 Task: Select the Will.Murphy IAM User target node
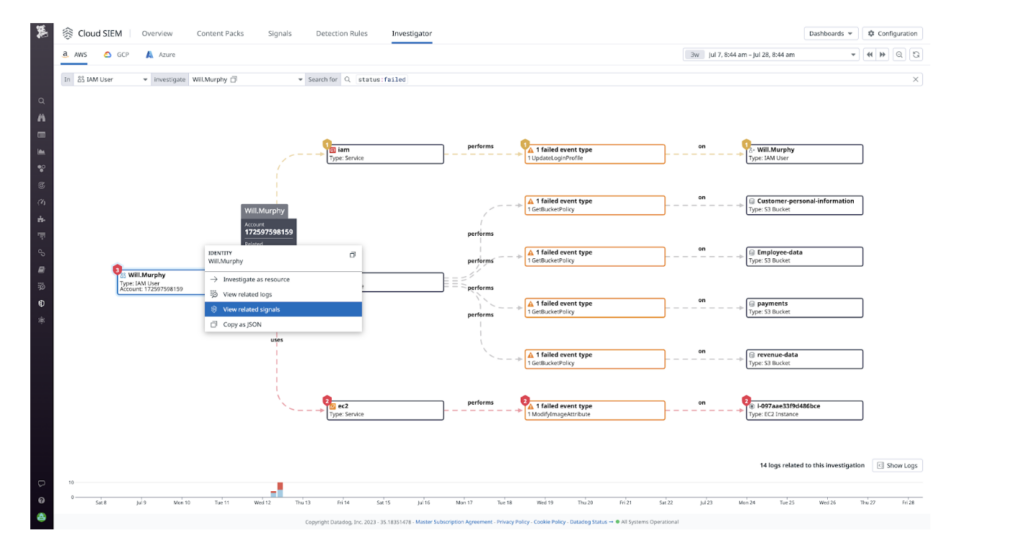(x=805, y=154)
